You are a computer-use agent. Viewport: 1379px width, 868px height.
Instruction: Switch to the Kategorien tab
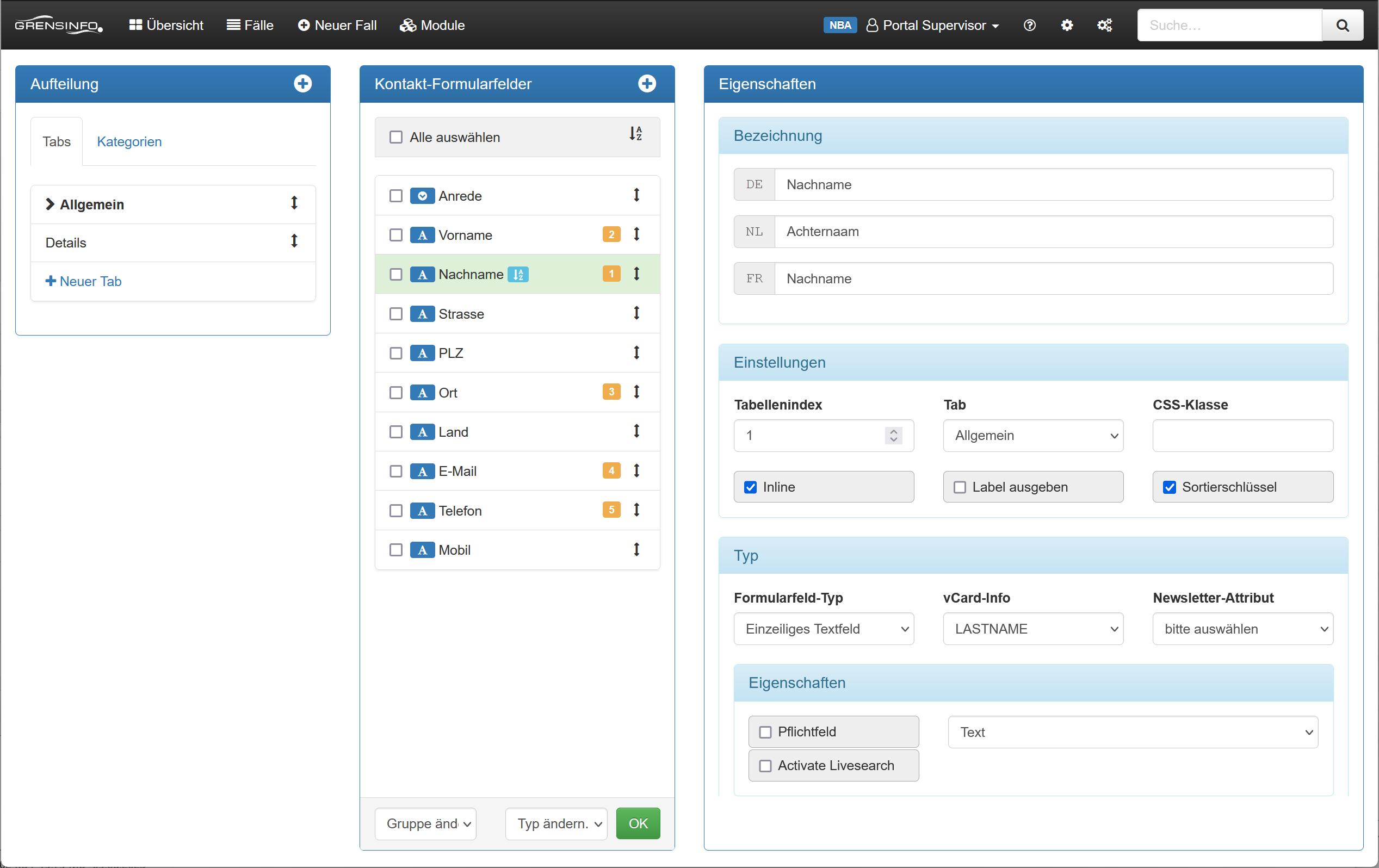(129, 141)
